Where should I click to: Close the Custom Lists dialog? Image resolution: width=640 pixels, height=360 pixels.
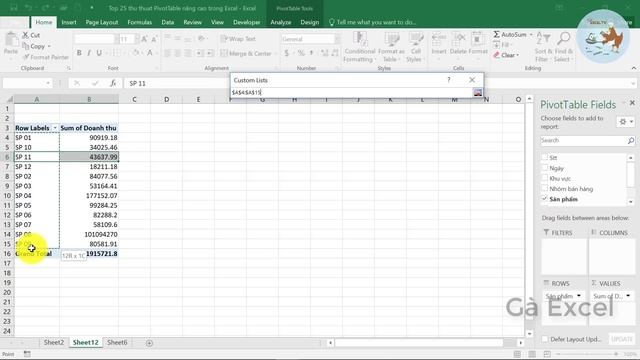tap(472, 80)
